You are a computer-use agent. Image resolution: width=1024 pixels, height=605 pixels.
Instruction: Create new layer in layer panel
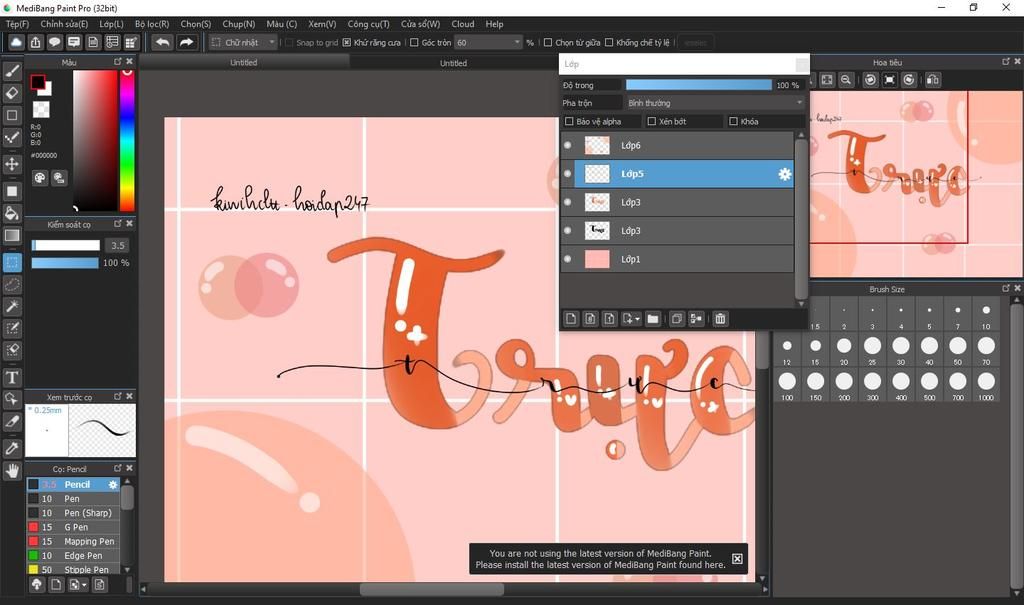pyautogui.click(x=571, y=319)
